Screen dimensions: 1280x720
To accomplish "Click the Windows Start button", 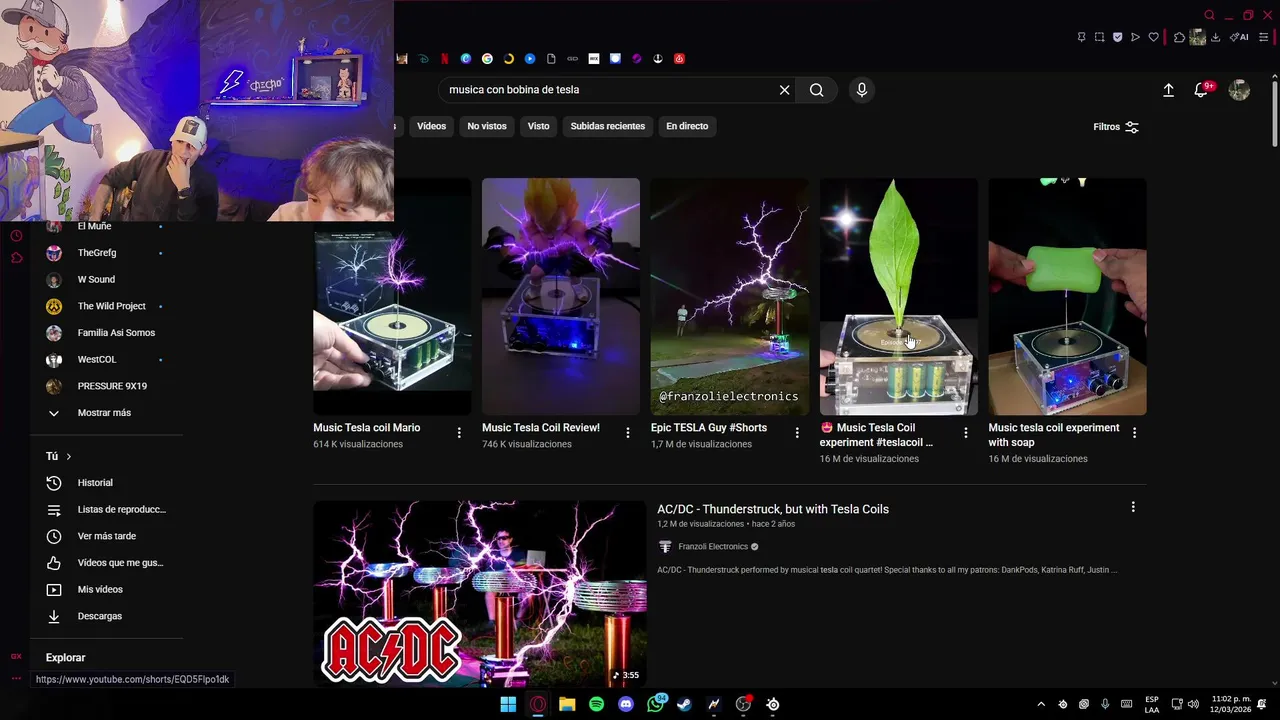I will coord(508,704).
